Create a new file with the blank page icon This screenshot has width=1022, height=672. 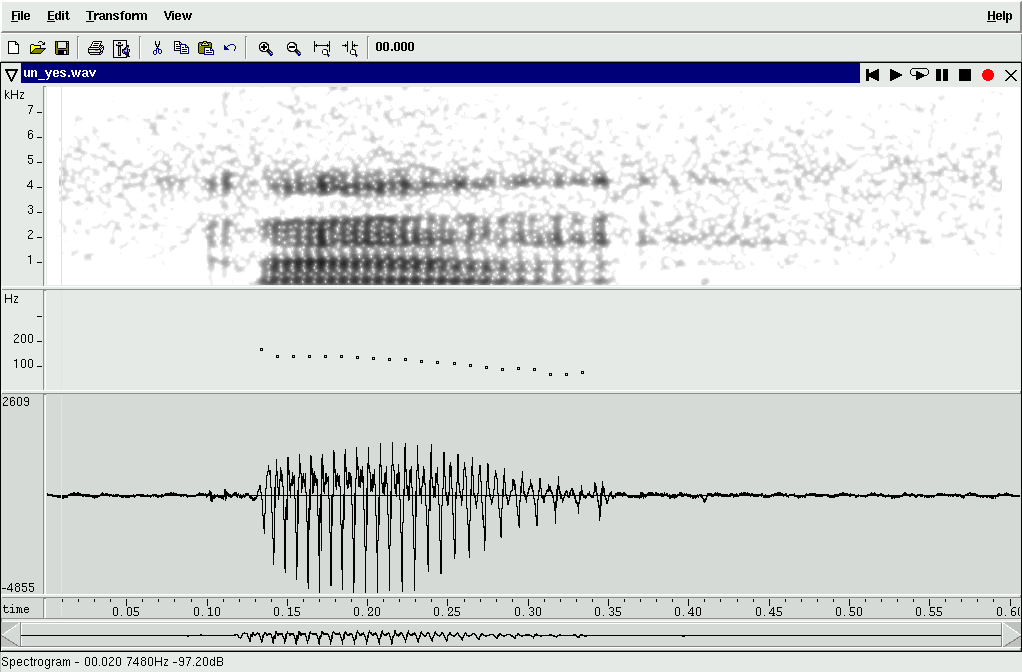[14, 48]
